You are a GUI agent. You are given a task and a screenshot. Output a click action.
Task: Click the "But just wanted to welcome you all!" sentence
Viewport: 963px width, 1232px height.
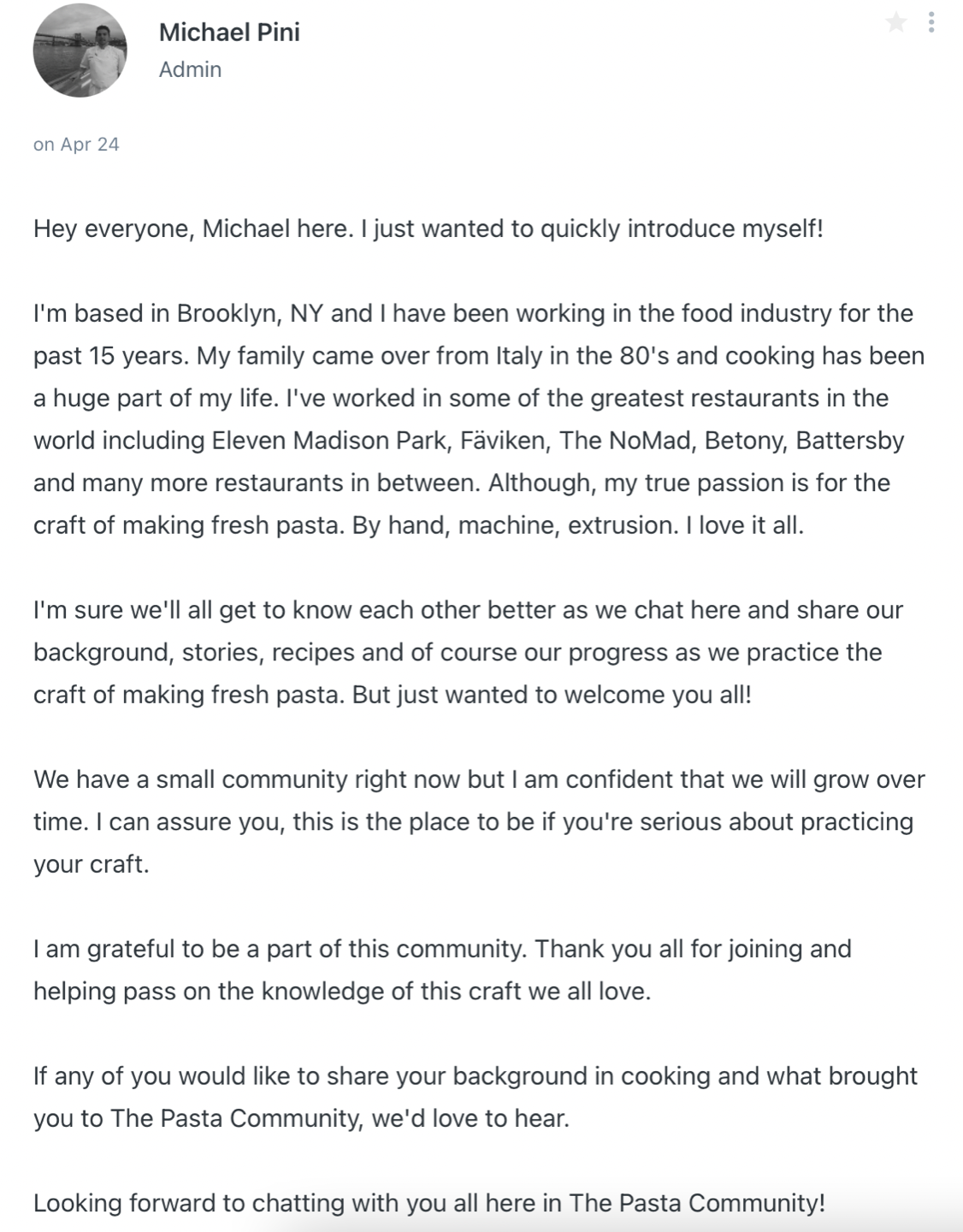[x=552, y=694]
